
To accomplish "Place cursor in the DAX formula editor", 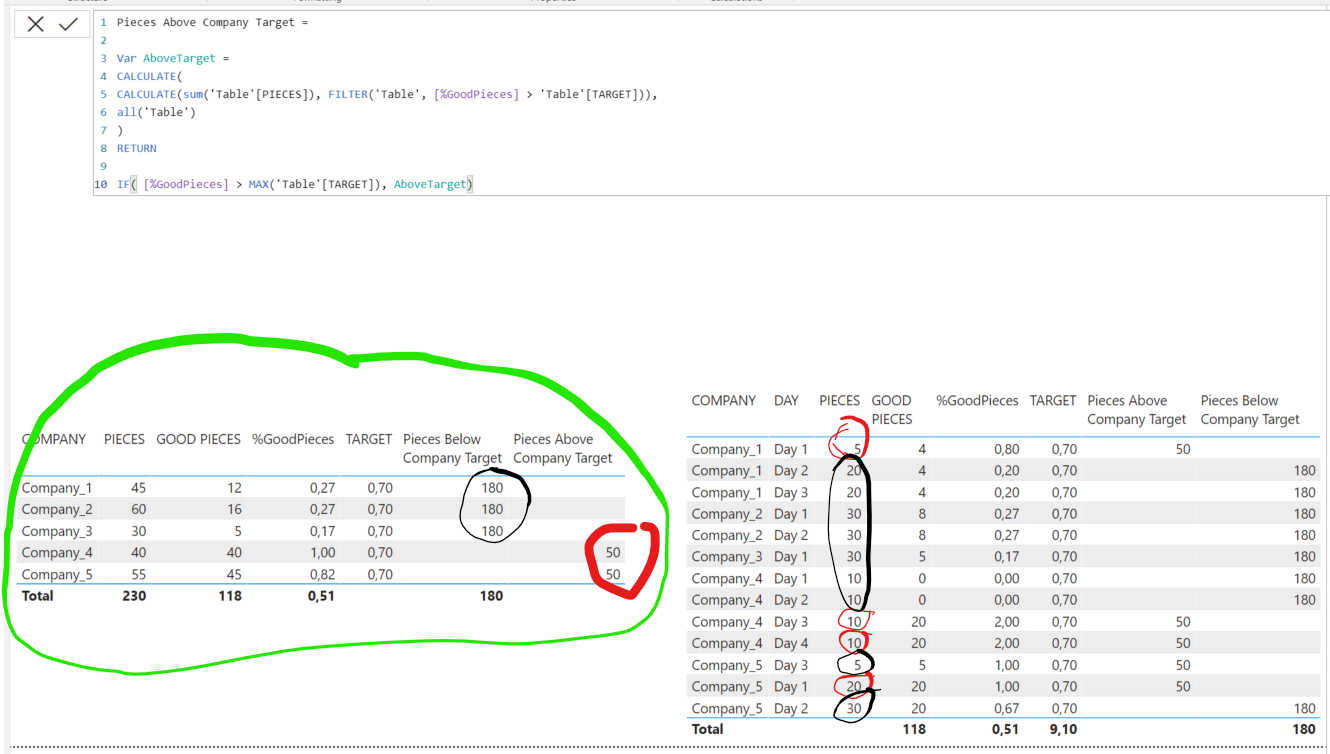I will 711,103.
